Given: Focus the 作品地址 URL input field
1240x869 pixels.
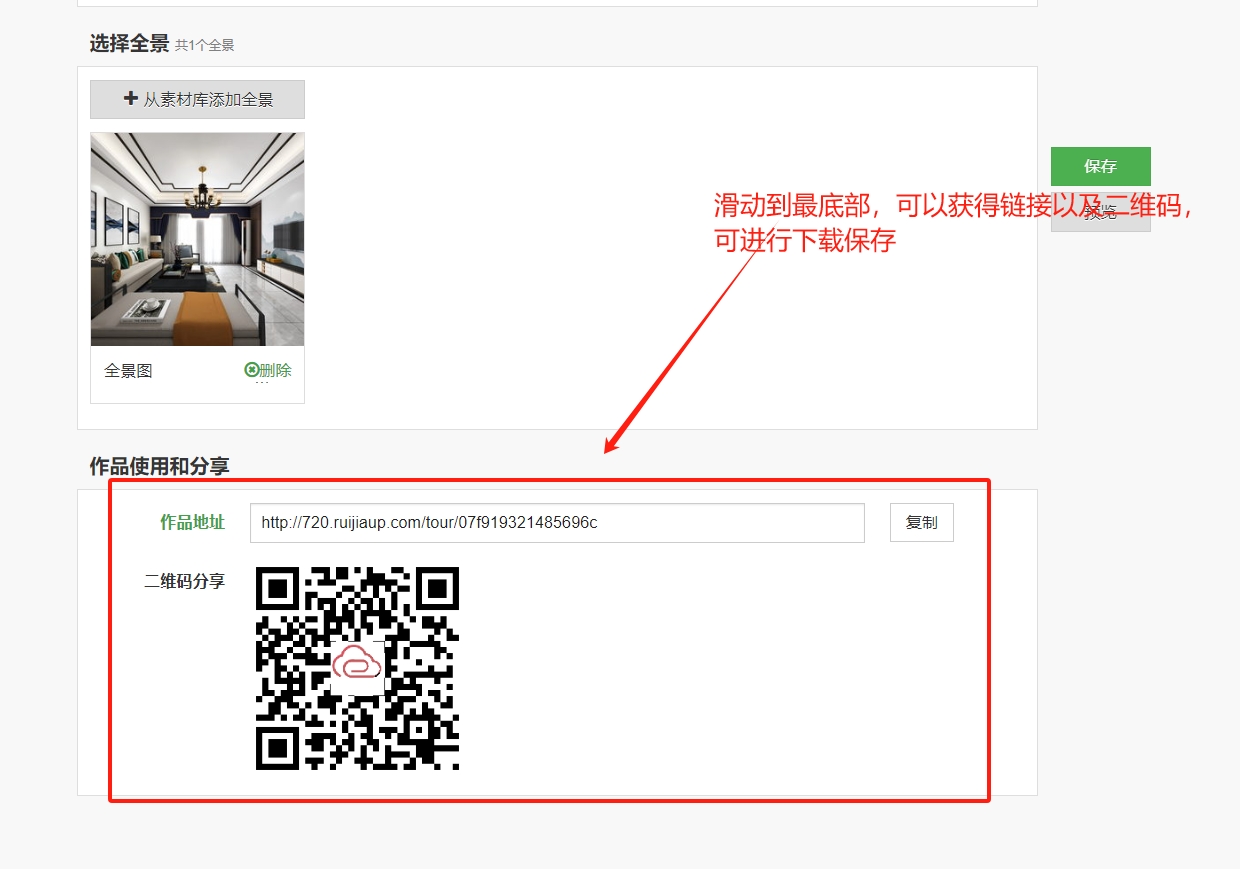Looking at the screenshot, I should point(556,523).
